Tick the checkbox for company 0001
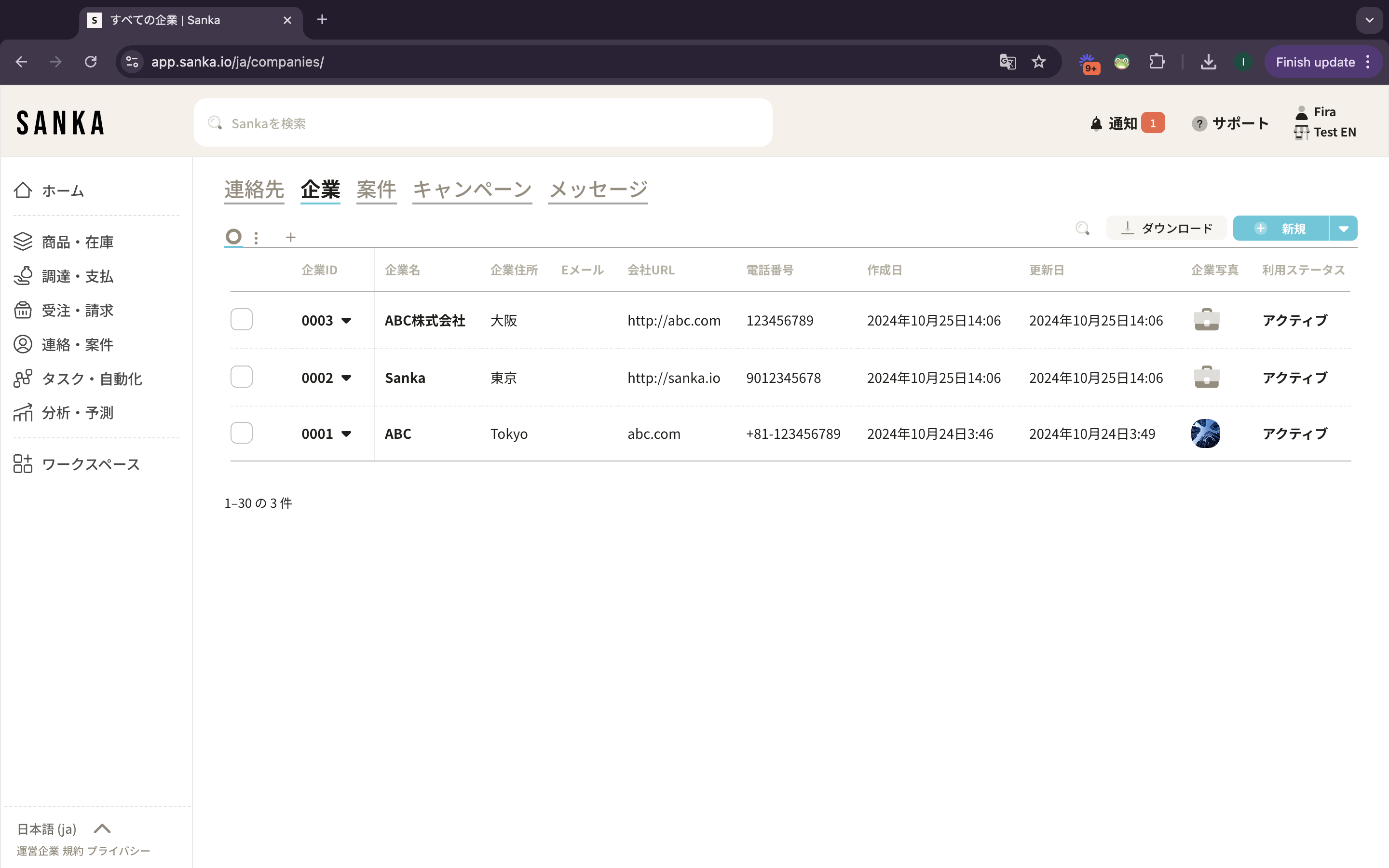This screenshot has width=1389, height=868. (242, 433)
